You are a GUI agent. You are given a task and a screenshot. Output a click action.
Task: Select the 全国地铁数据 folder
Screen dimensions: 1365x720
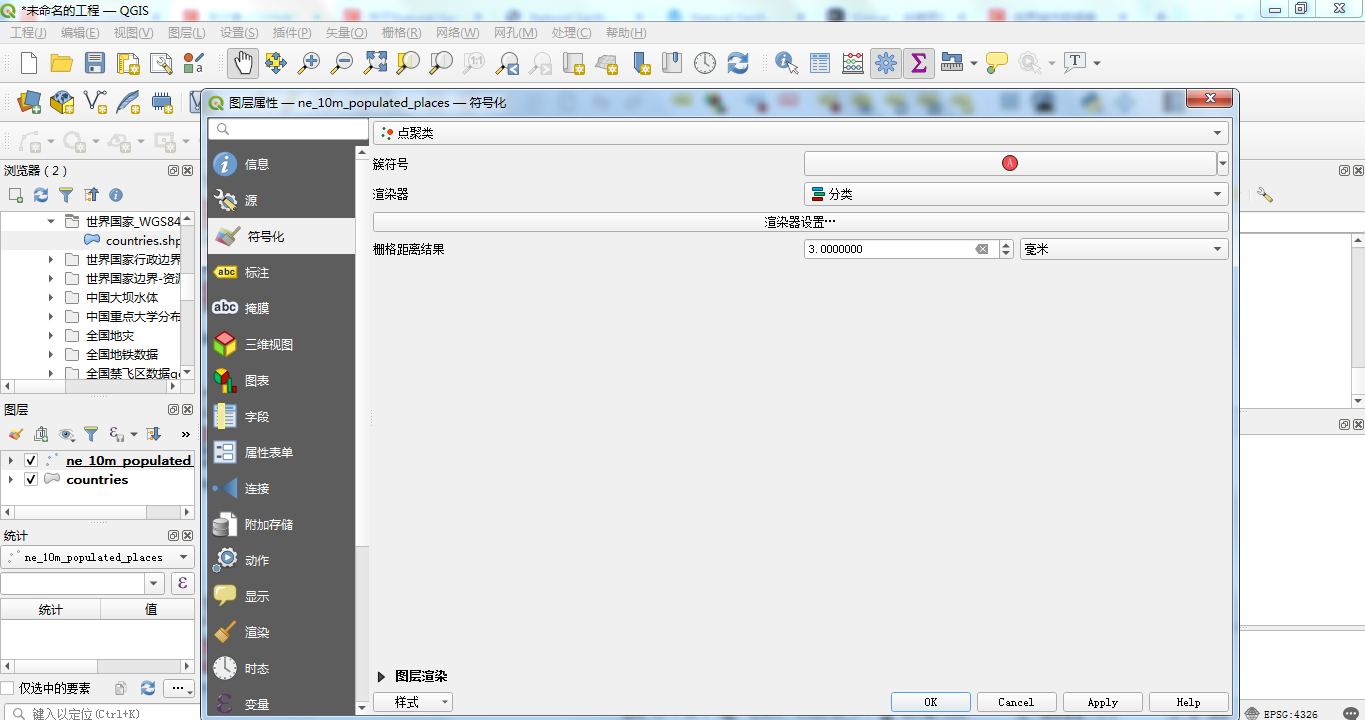(122, 354)
